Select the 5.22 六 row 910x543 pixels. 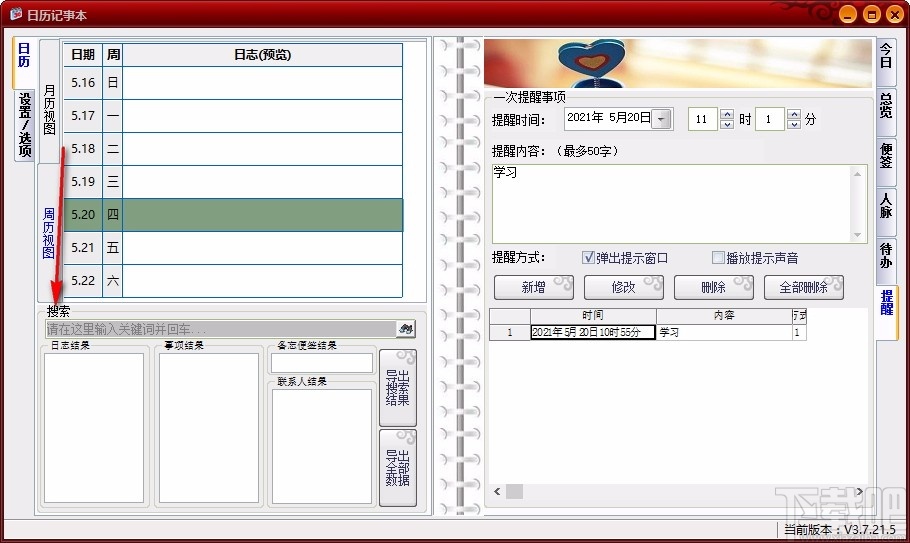233,281
